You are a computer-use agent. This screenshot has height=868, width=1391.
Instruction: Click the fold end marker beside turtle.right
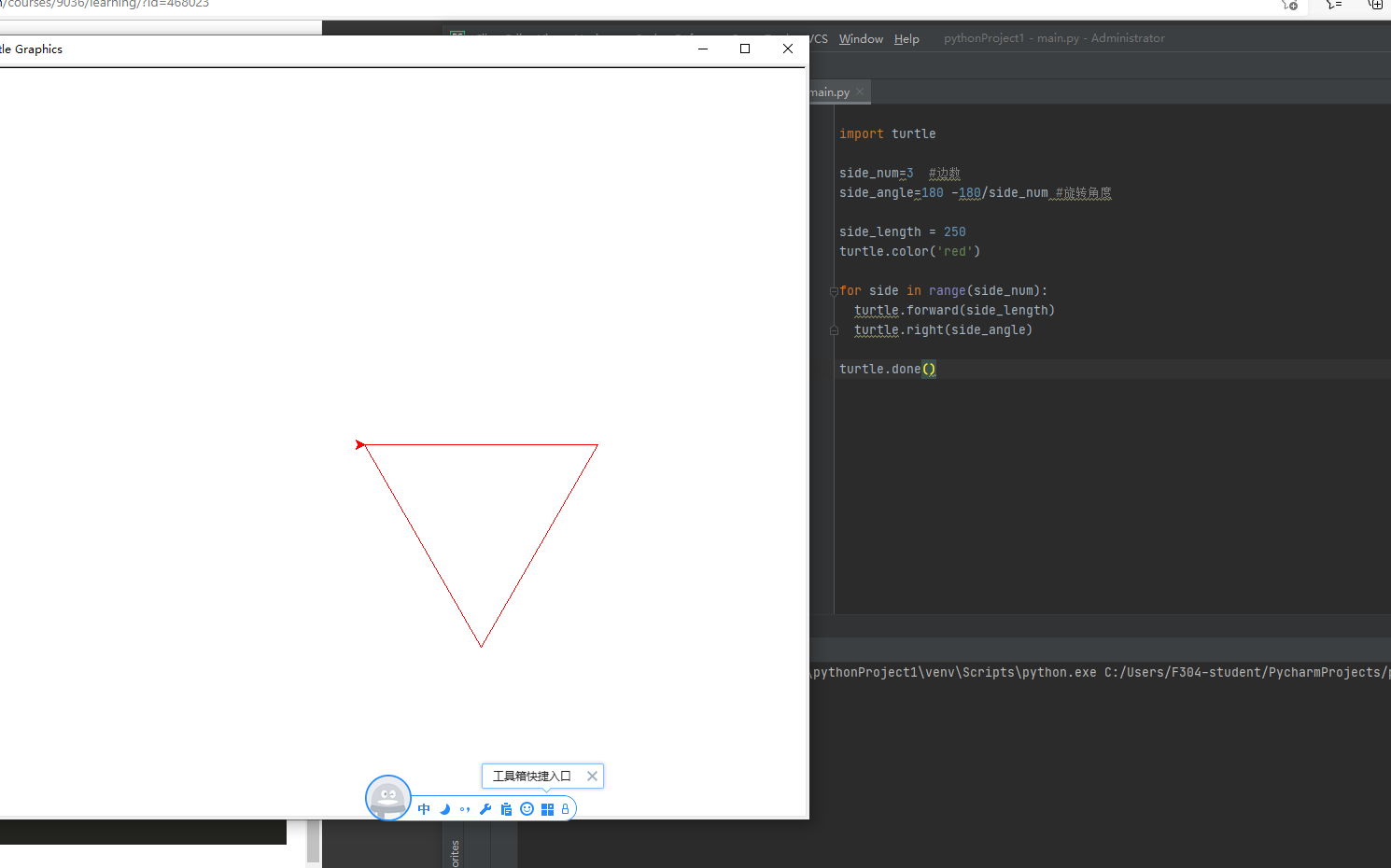click(834, 330)
